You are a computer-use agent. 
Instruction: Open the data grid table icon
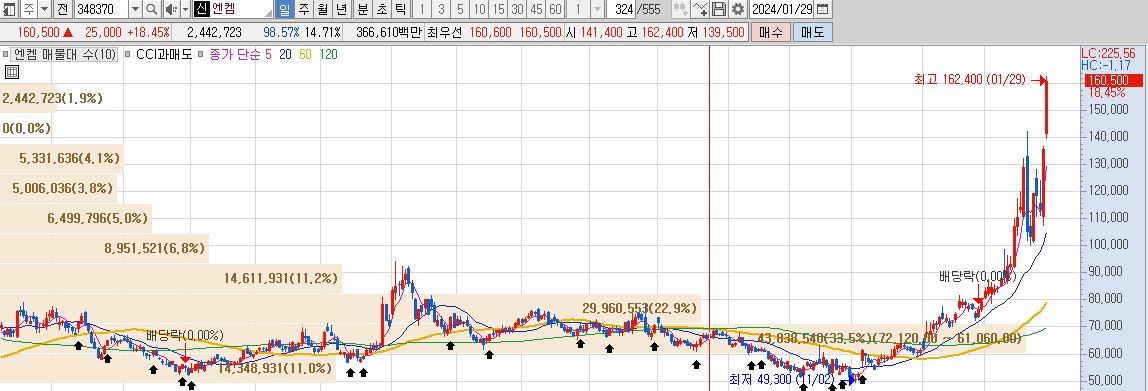click(12, 72)
